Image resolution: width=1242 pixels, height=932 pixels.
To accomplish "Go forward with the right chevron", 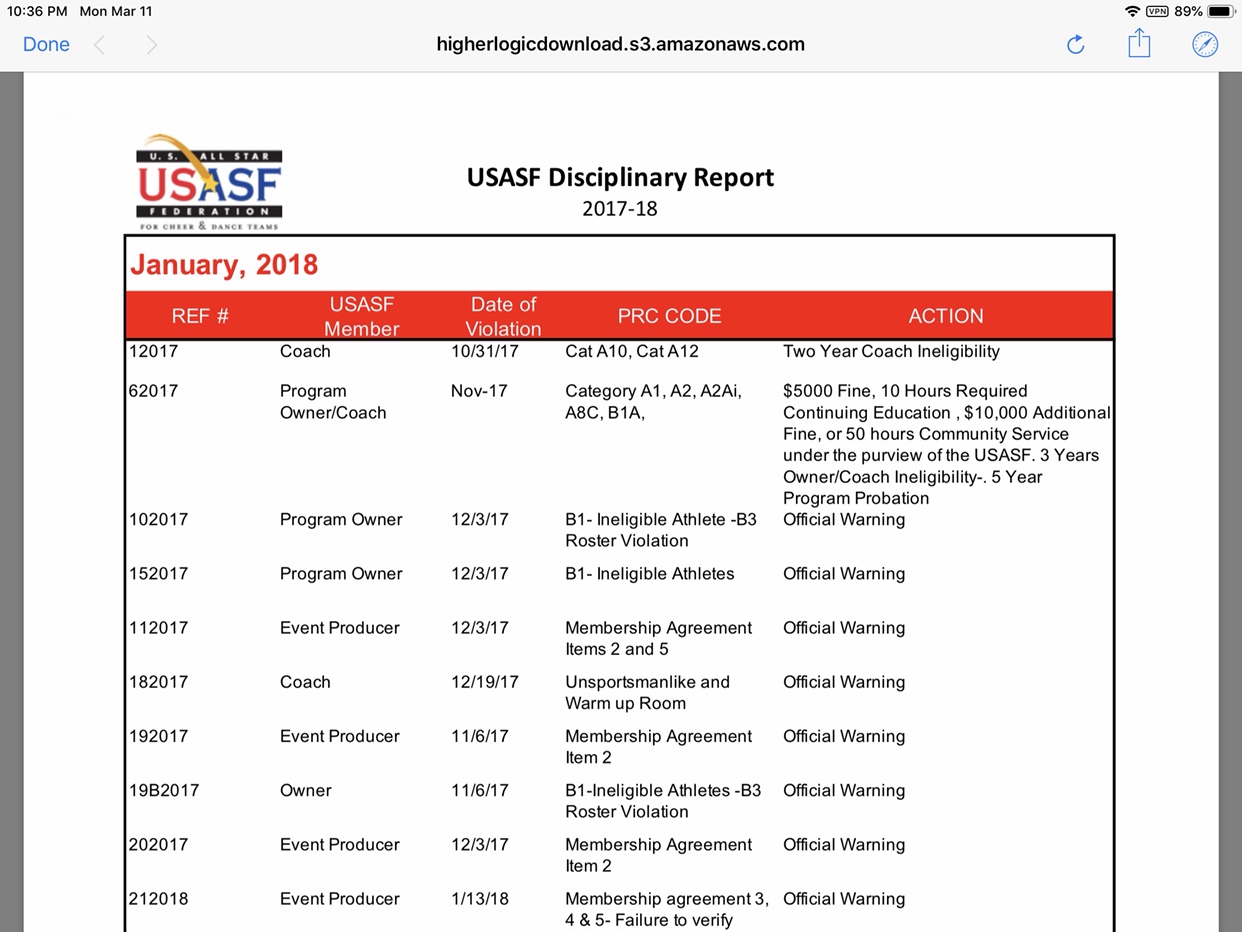I will coord(151,45).
